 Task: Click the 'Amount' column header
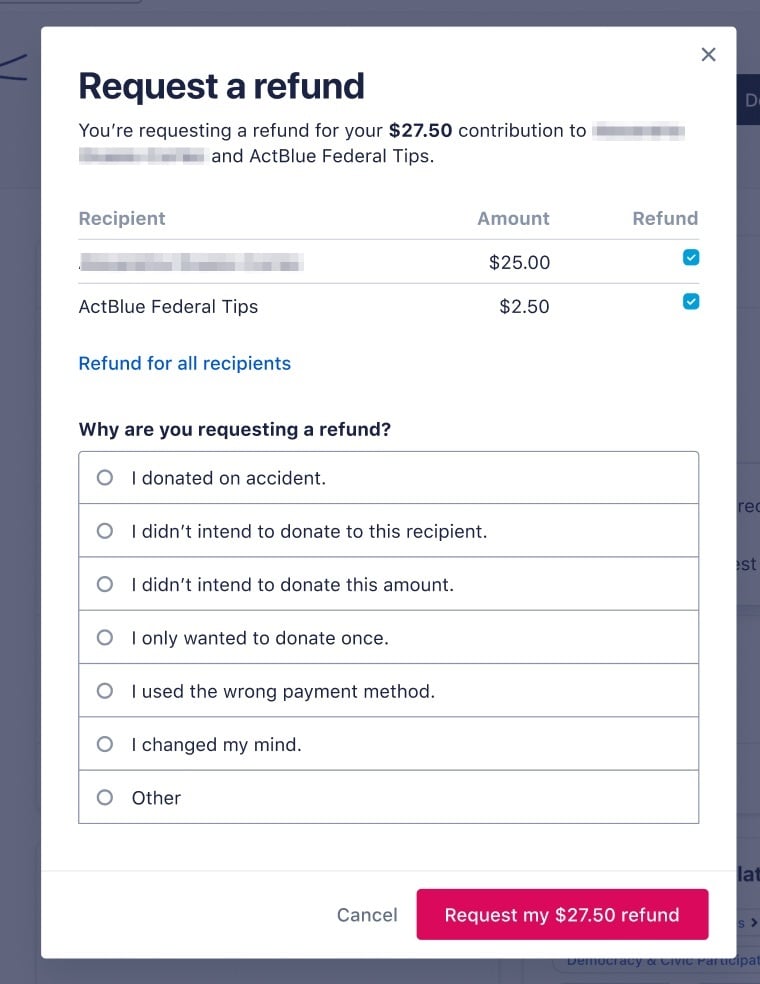tap(513, 219)
